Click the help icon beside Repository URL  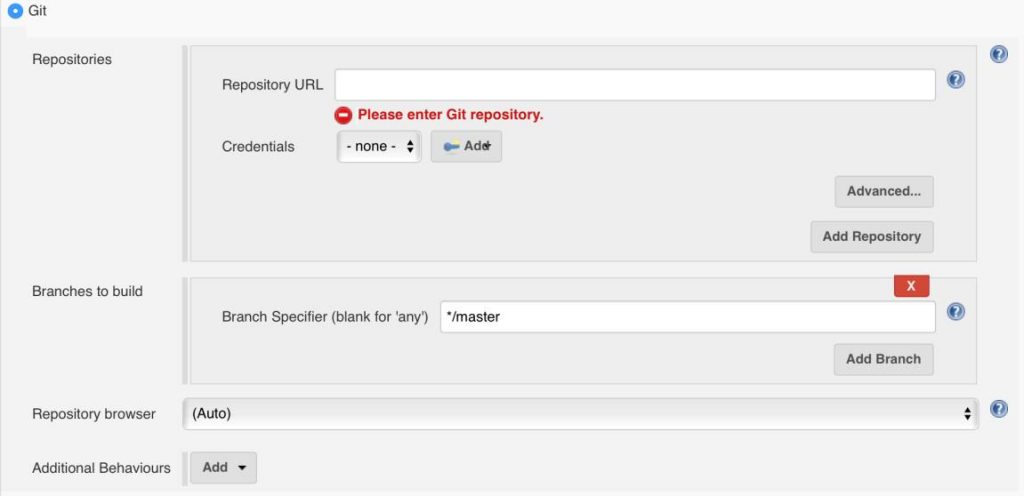(x=955, y=79)
